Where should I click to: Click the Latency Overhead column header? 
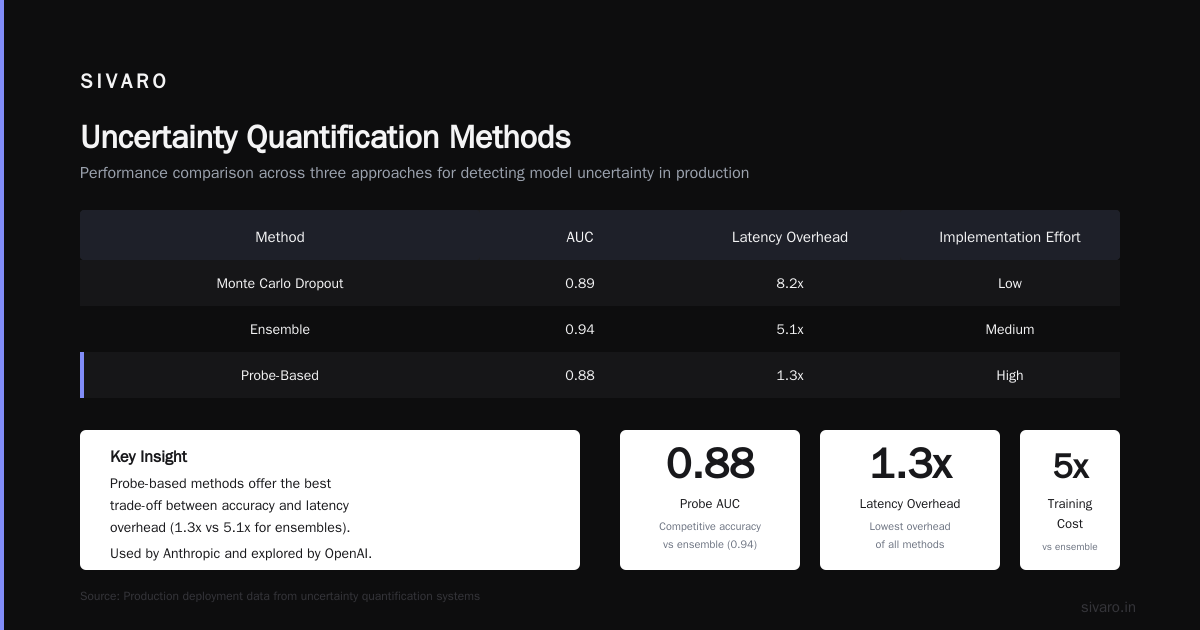pos(790,237)
